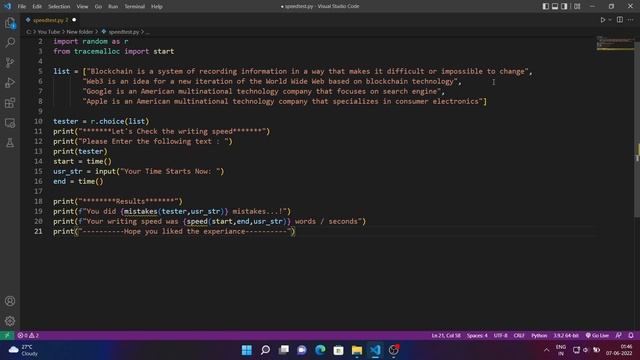
Task: Go to line via Ln 21, Col 58
Action: [446, 336]
